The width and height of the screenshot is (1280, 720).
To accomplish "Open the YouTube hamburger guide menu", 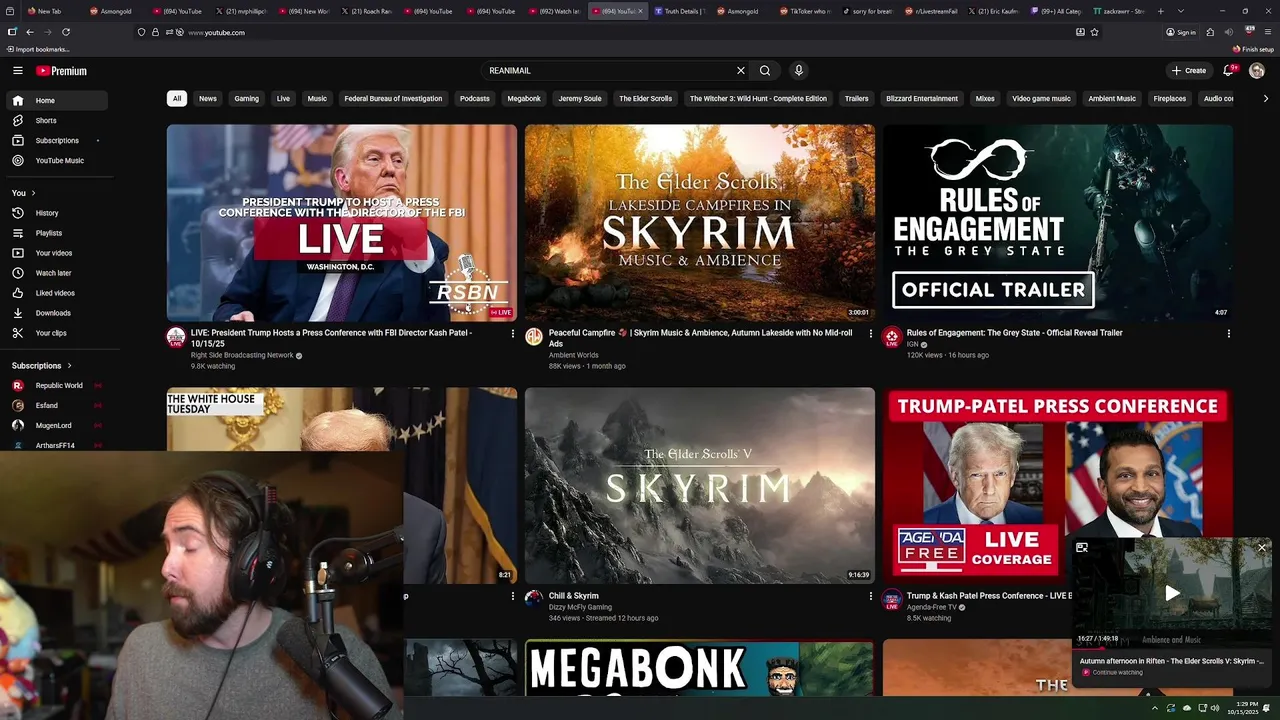I will pyautogui.click(x=18, y=71).
